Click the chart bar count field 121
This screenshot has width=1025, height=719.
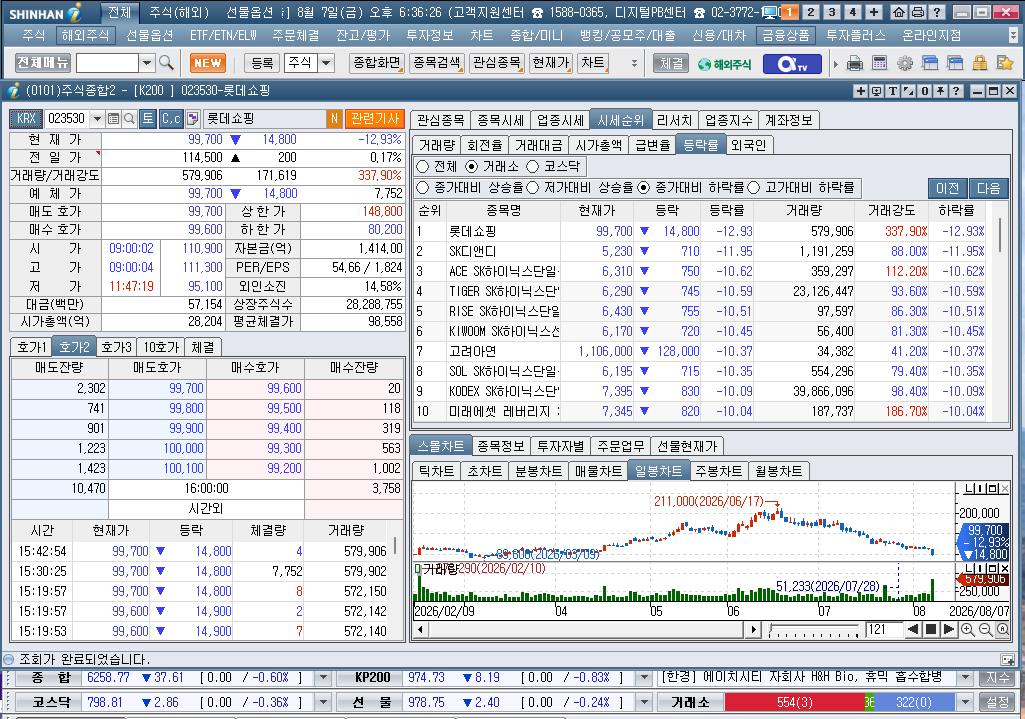883,629
